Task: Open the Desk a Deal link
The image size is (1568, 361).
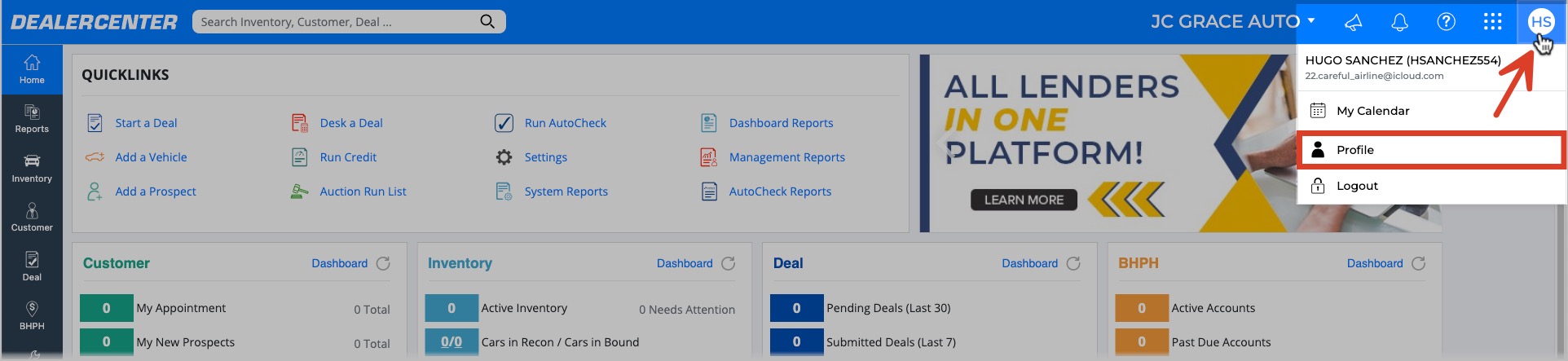Action: 351,123
